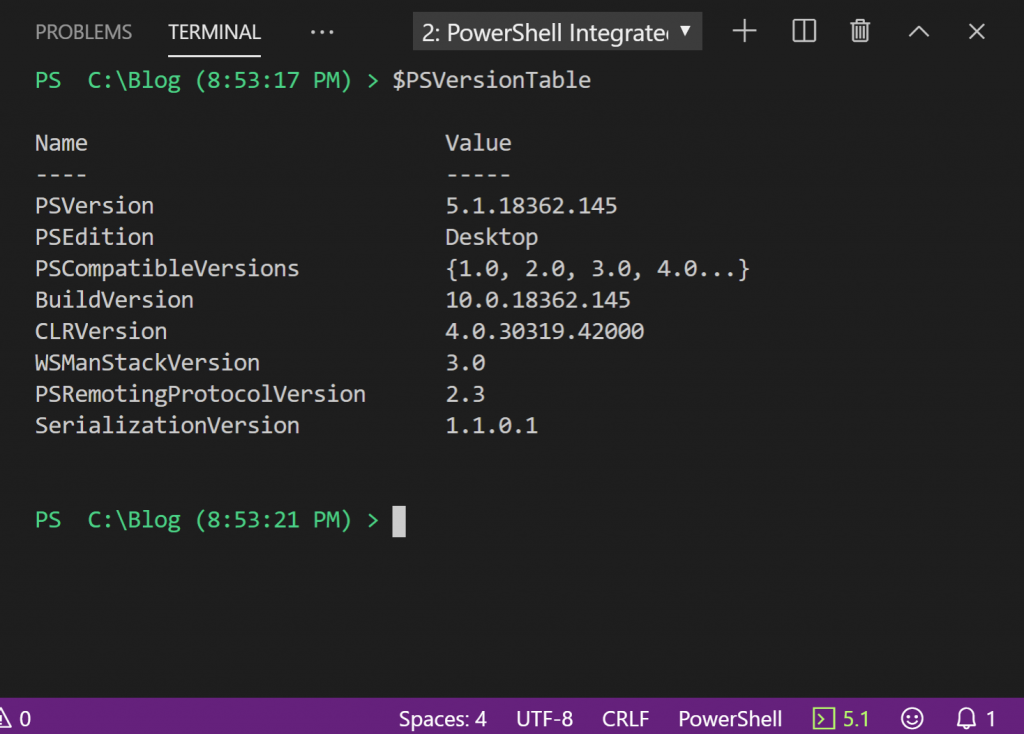Kill the terminal using the trash icon
1024x734 pixels.
859,31
